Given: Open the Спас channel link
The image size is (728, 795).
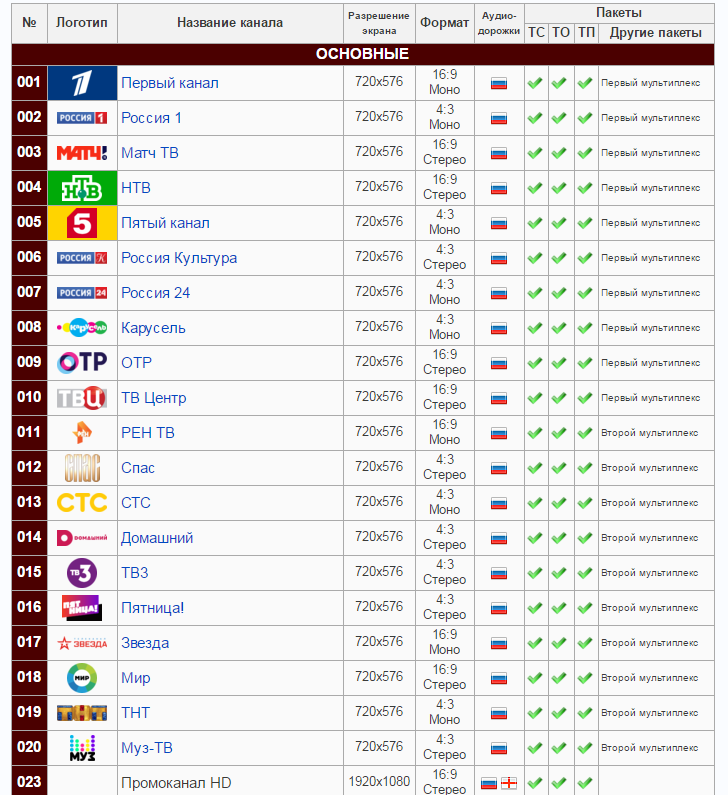Looking at the screenshot, I should [138, 468].
